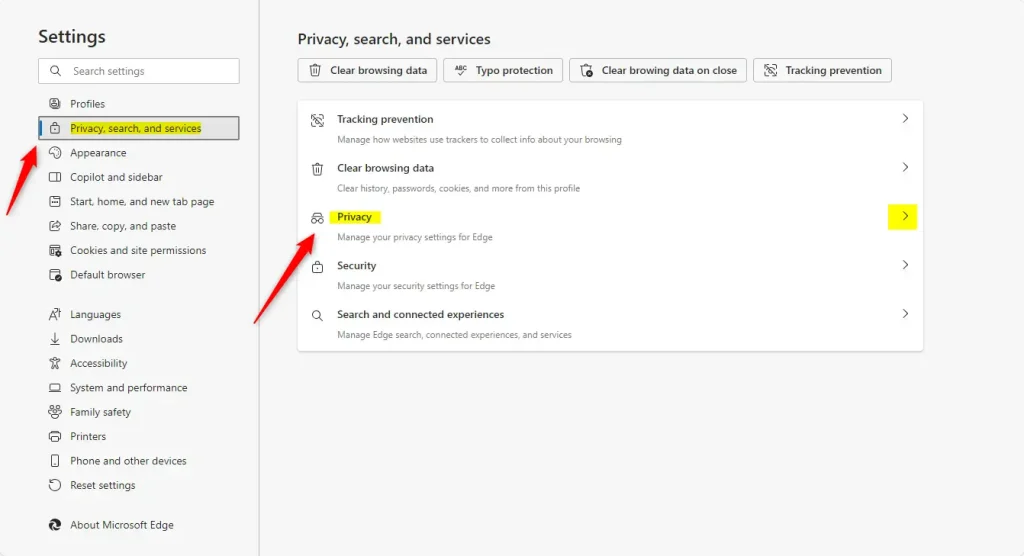This screenshot has height=556, width=1024.
Task: Open About Microsoft Edge
Action: pyautogui.click(x=121, y=525)
